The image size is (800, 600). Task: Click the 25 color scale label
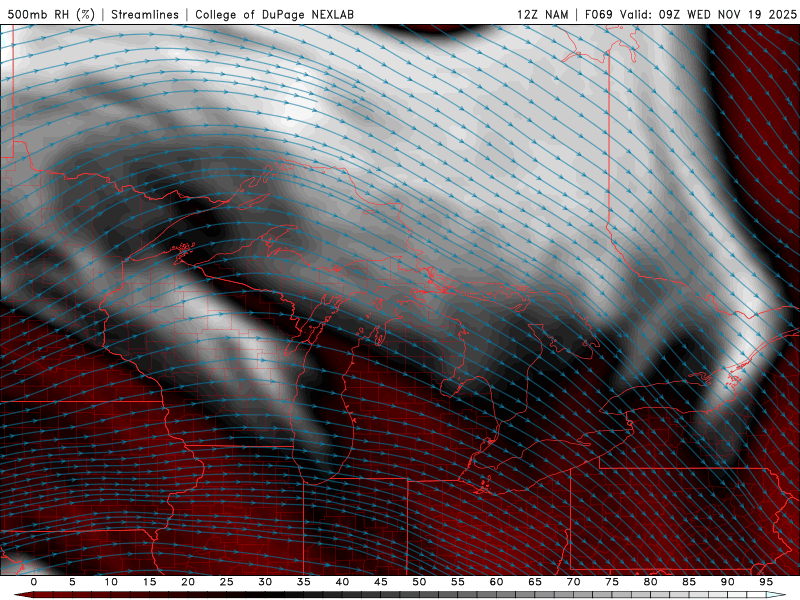(227, 582)
